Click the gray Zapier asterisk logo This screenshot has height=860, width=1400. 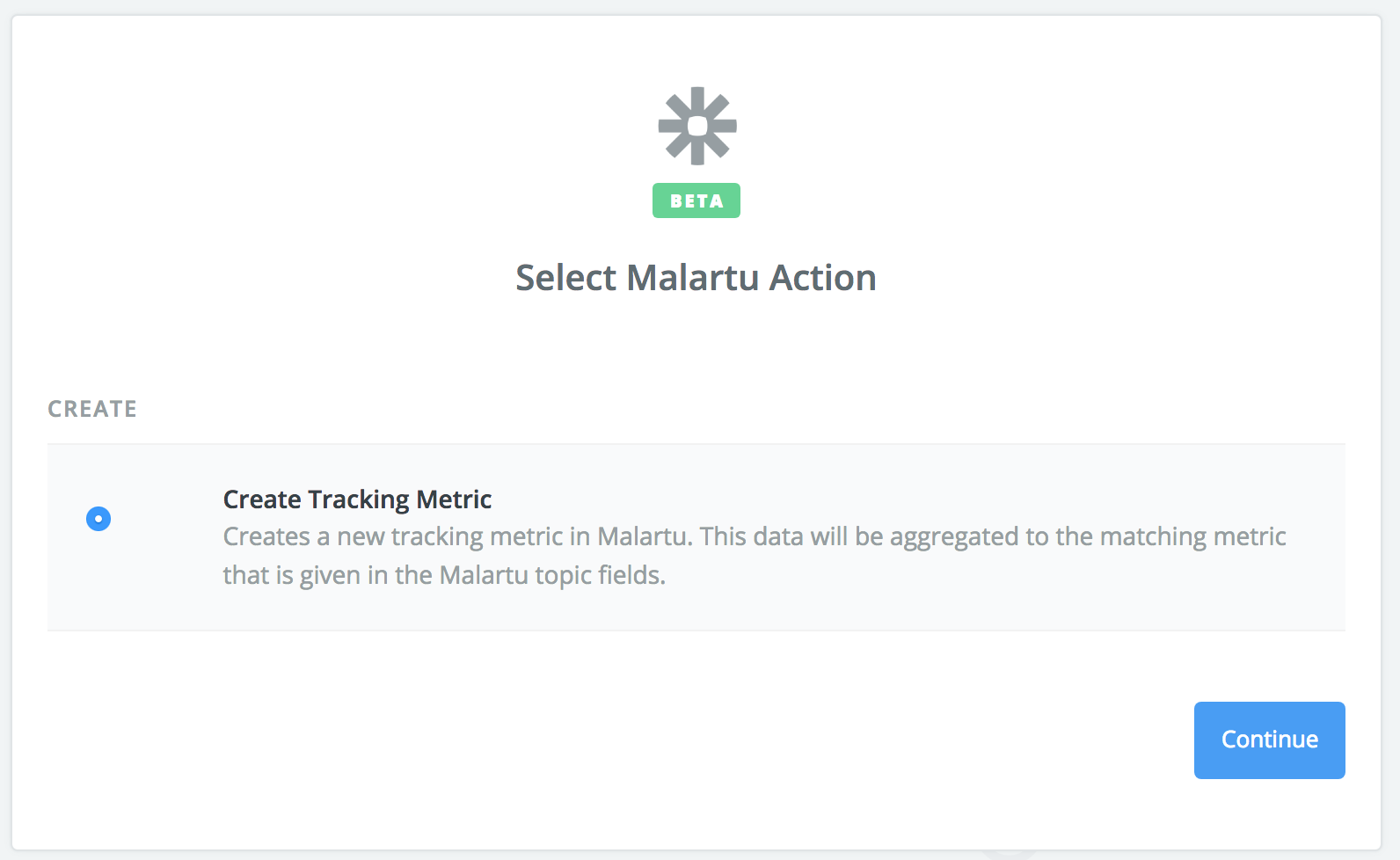[x=697, y=126]
